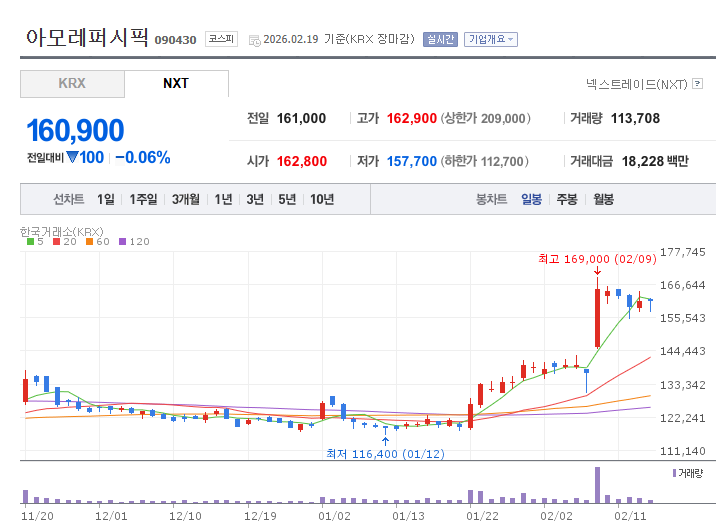Select the 월봉 monthly candle chart
The height and width of the screenshot is (532, 716).
[603, 199]
